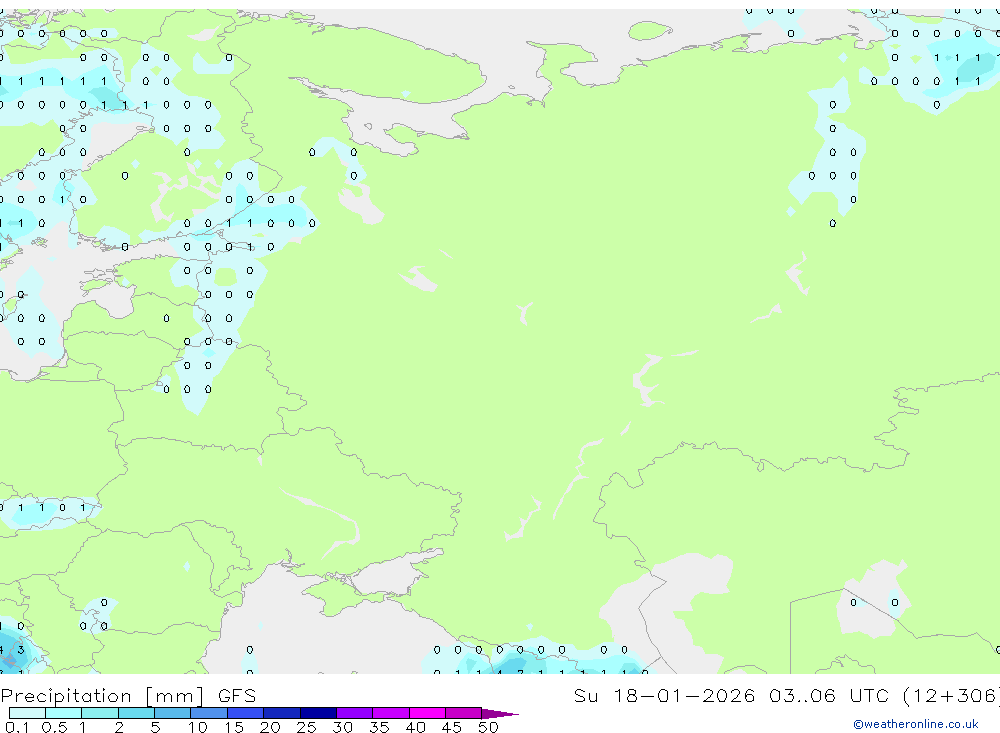Click the 0.1 mm legend color swatch

coord(27,713)
